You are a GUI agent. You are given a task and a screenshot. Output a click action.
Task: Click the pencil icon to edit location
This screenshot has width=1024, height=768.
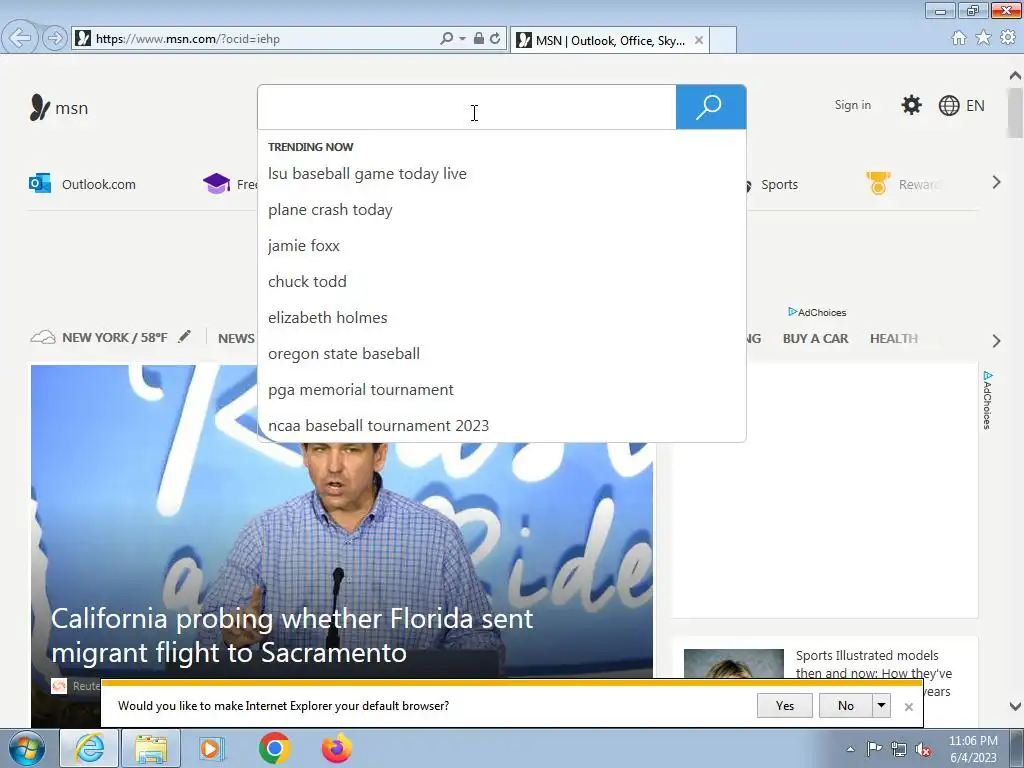click(185, 336)
